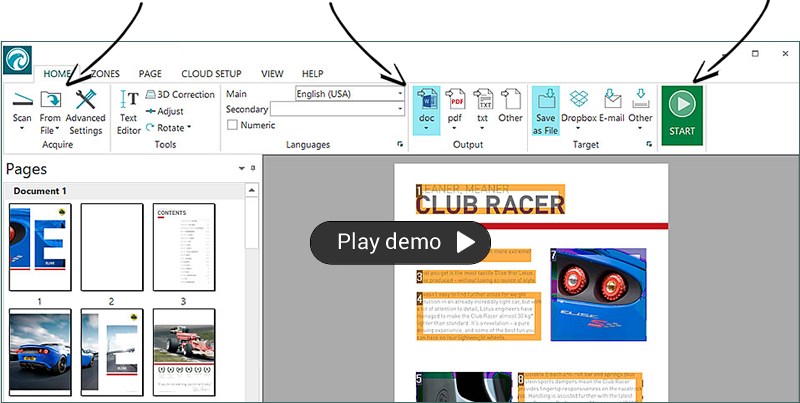Open Main language dropdown

pos(400,94)
